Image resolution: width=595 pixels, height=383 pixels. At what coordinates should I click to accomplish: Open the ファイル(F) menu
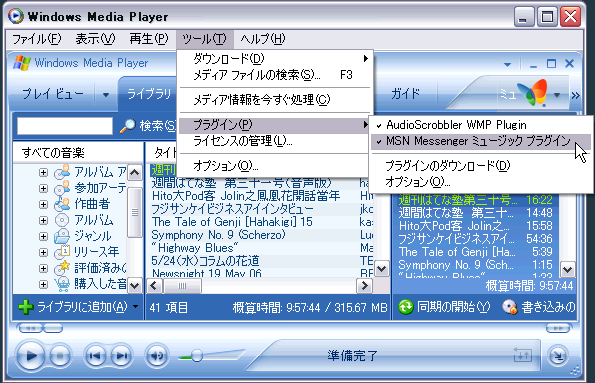[x=36, y=39]
